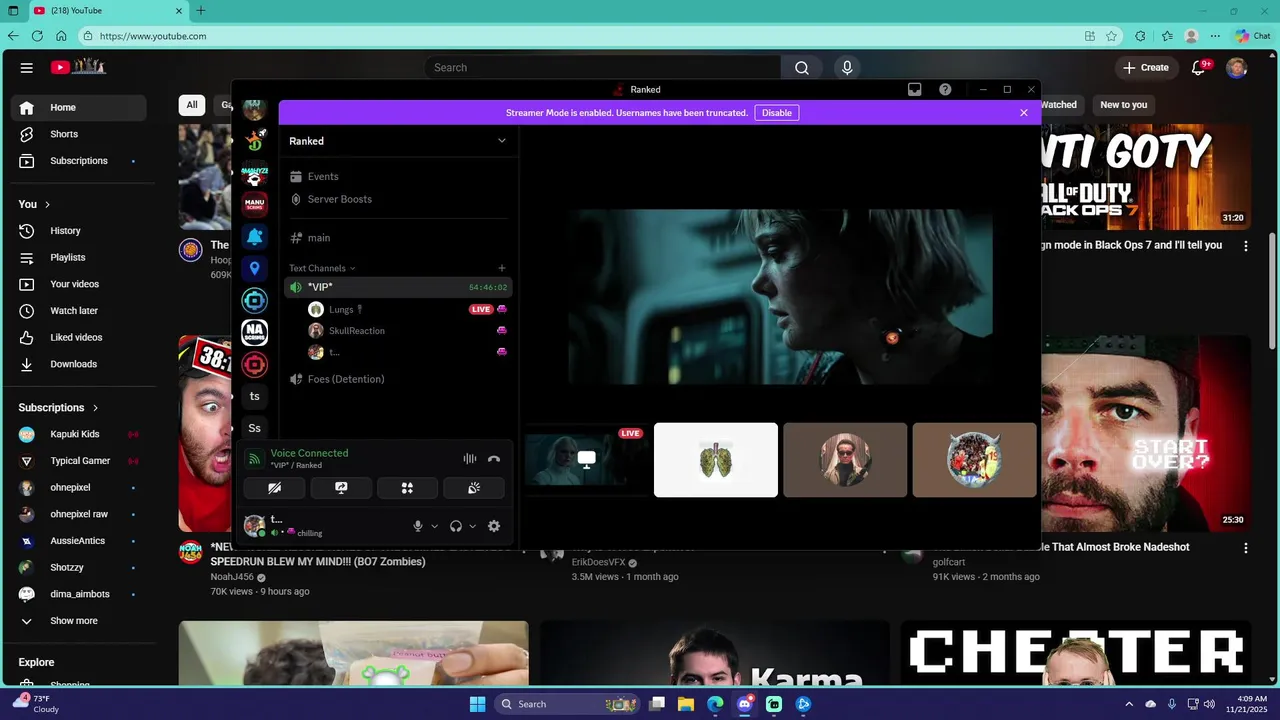The image size is (1280, 720).
Task: Toggle noise suppression waveform icon
Action: pyautogui.click(x=470, y=459)
